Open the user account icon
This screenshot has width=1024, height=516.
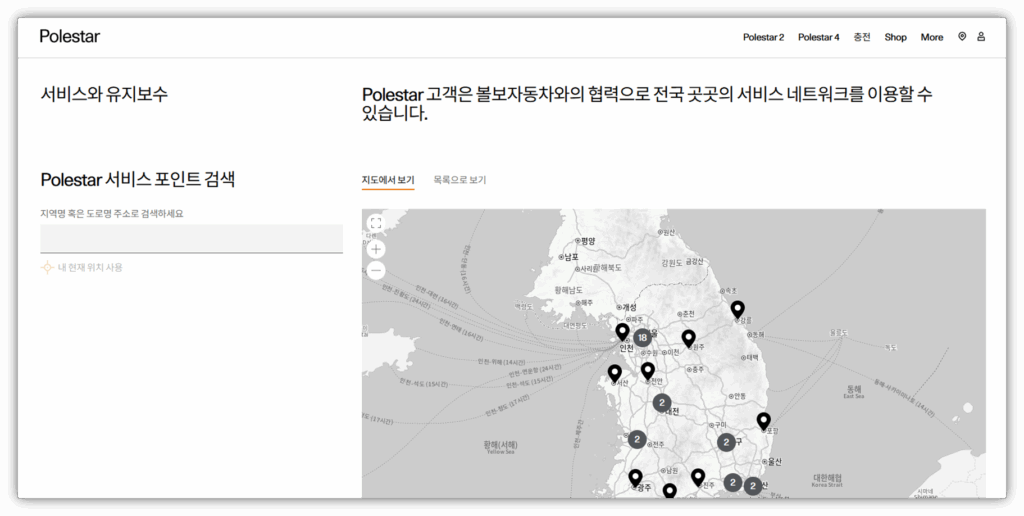(981, 37)
